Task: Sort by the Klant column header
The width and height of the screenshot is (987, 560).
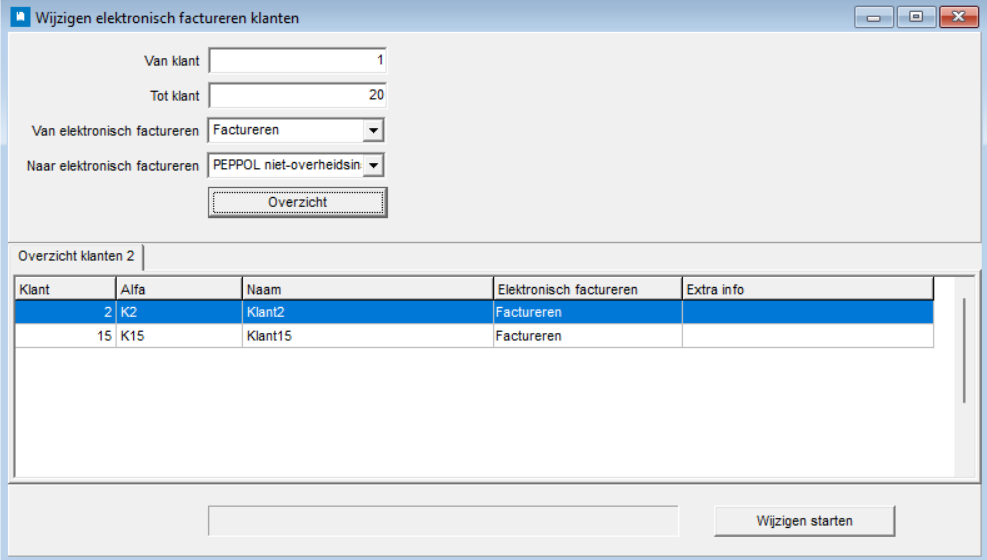Action: coord(65,289)
